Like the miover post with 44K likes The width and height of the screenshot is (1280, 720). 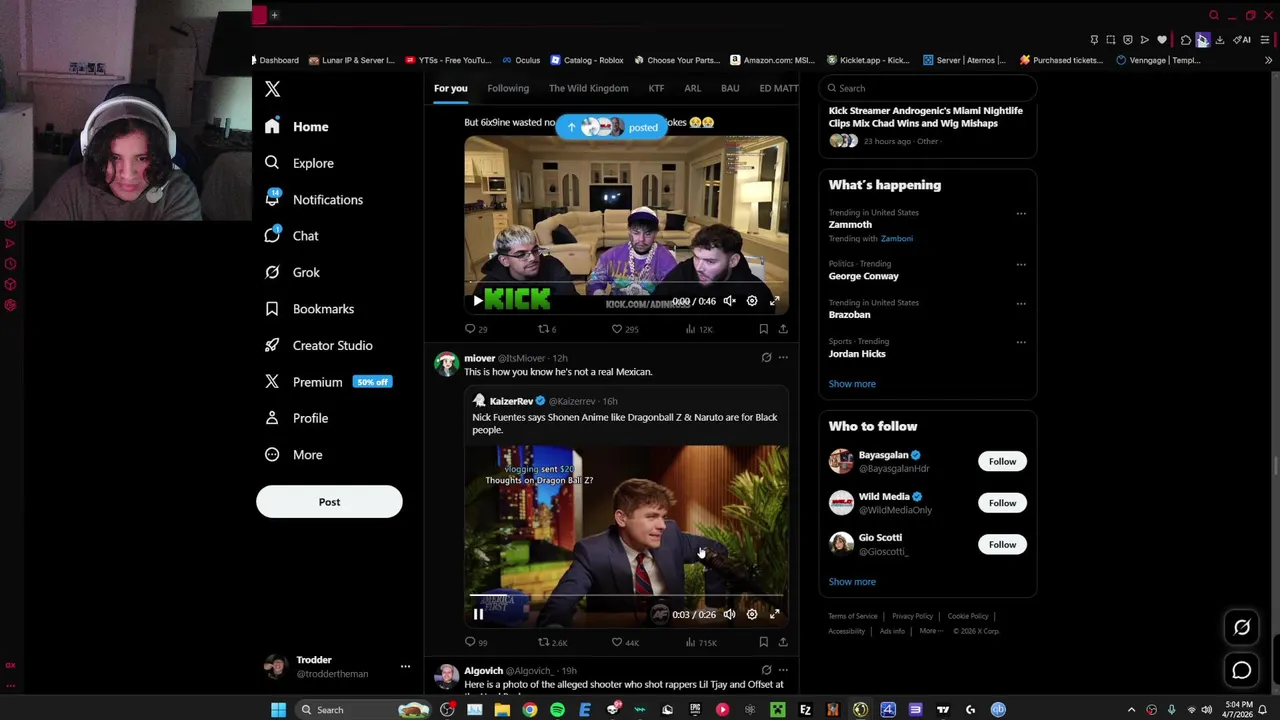click(x=625, y=642)
